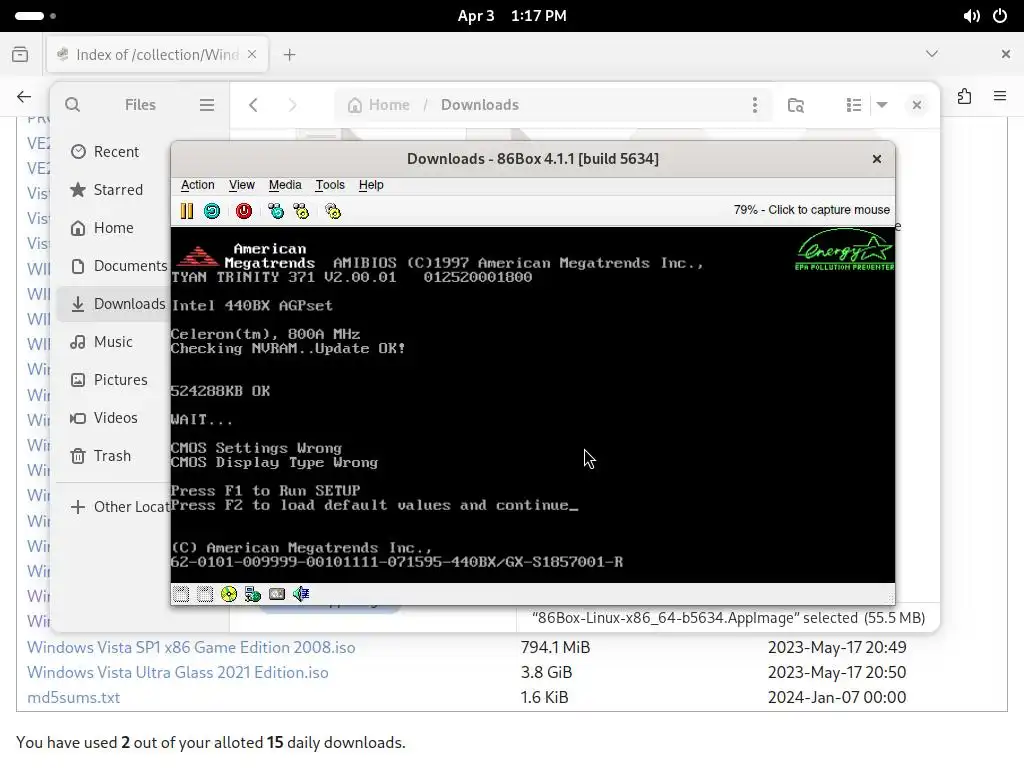Open the md5sums.txt link
Viewport: 1024px width, 768px height.
click(74, 697)
